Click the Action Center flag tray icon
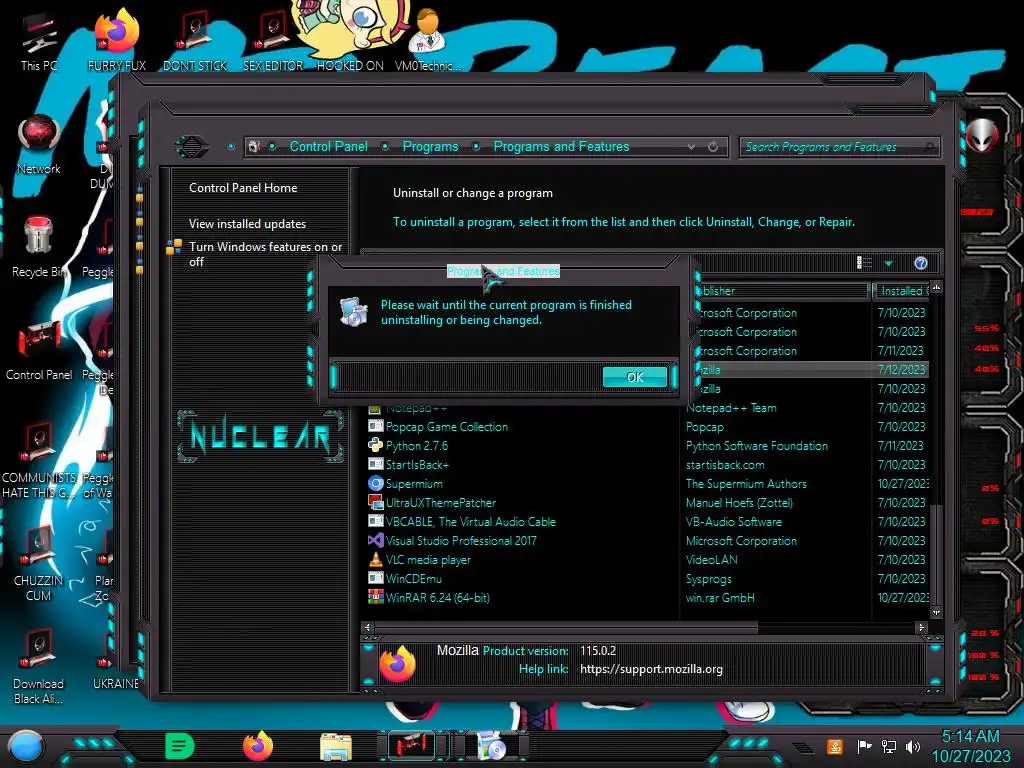This screenshot has width=1024, height=768. tap(864, 746)
